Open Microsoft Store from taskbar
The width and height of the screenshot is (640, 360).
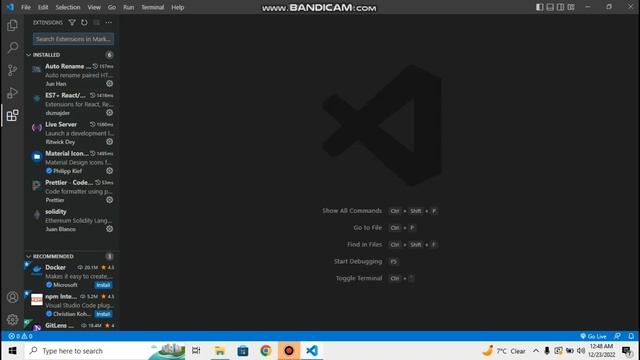[x=243, y=351]
